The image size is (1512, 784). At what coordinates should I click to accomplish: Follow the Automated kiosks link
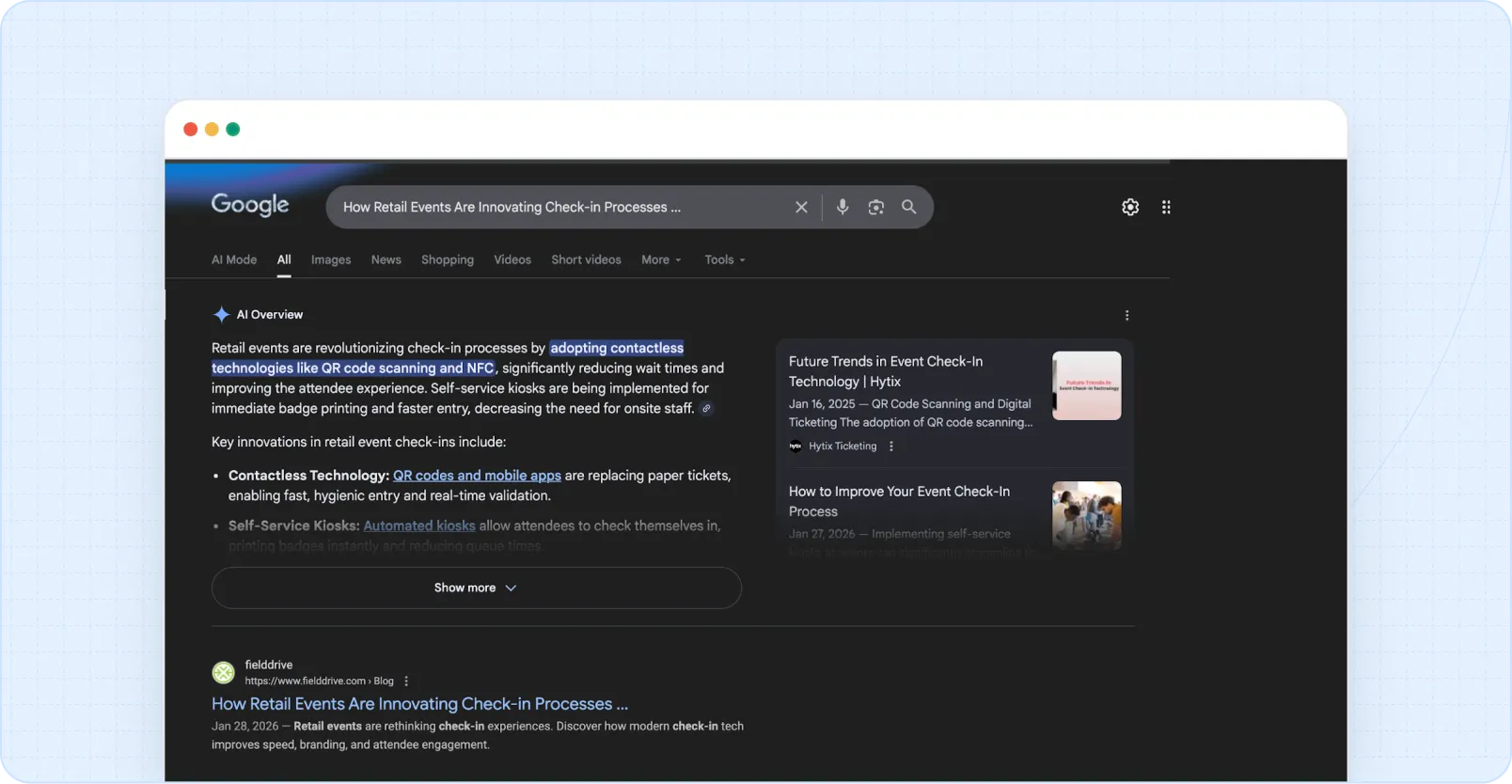tap(419, 525)
